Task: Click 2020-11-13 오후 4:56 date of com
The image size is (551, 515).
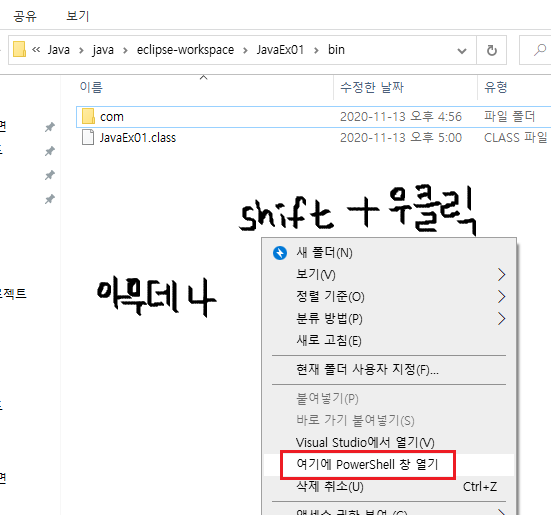Action: 401,117
